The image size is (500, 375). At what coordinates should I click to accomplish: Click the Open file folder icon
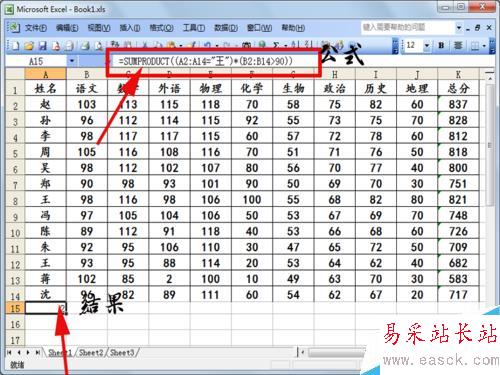coord(29,45)
